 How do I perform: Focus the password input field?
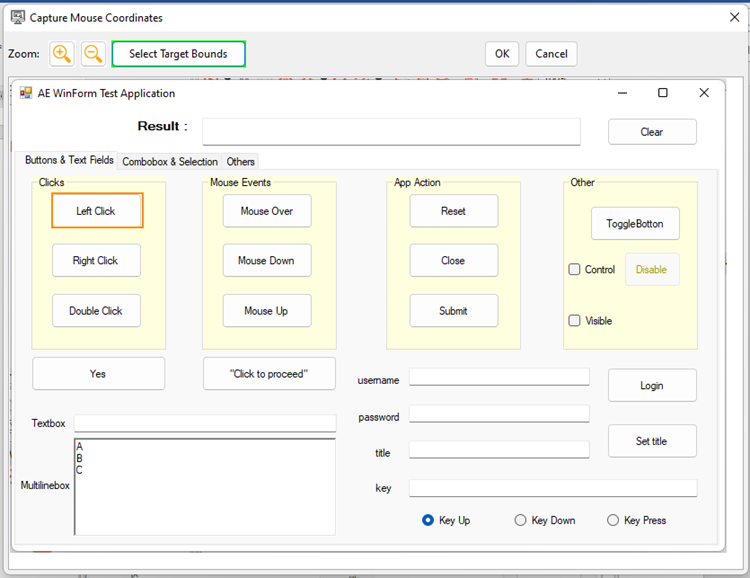click(x=499, y=414)
